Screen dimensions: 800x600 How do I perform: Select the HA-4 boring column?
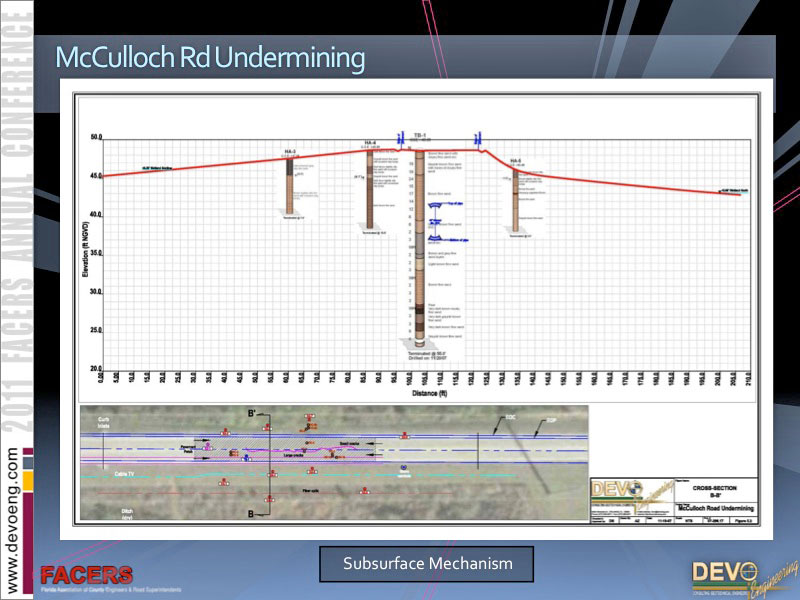pos(370,190)
